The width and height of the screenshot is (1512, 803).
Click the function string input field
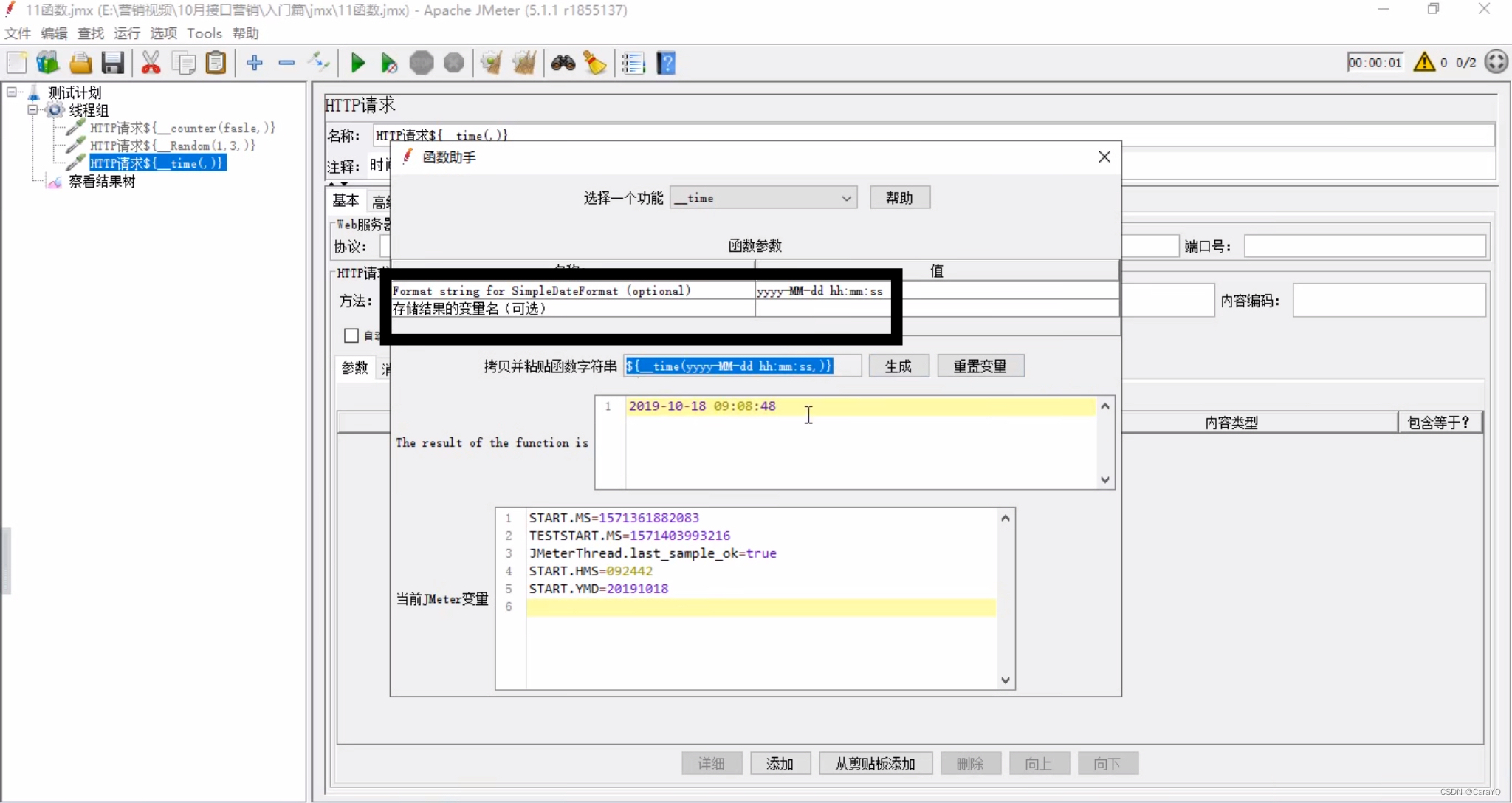click(742, 366)
